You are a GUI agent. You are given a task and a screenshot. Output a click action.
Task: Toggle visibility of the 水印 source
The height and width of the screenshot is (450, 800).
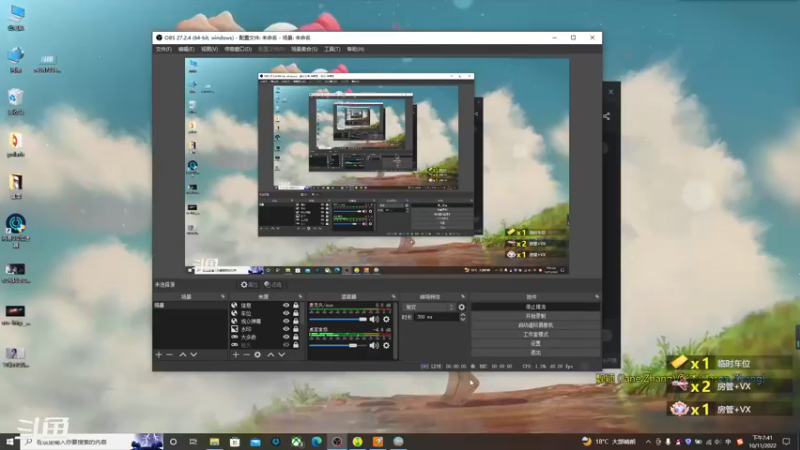(x=286, y=329)
